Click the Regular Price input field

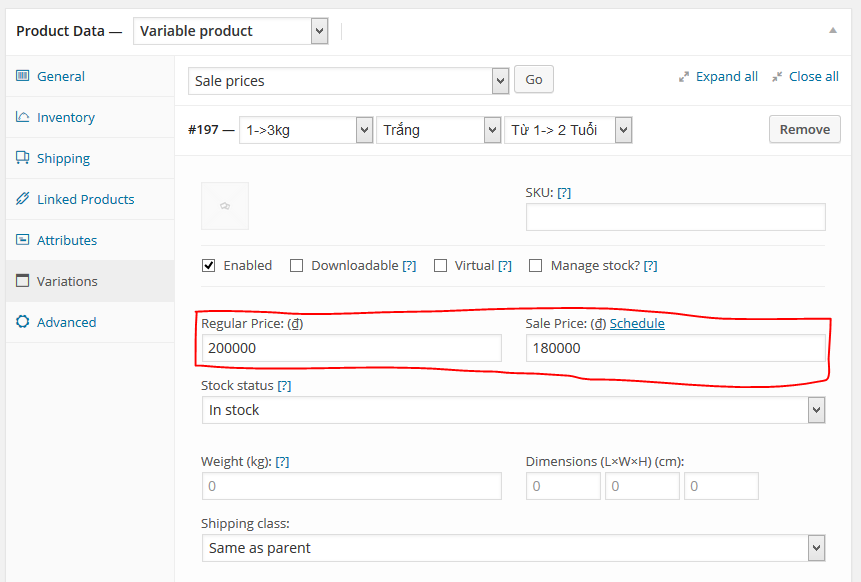(351, 348)
